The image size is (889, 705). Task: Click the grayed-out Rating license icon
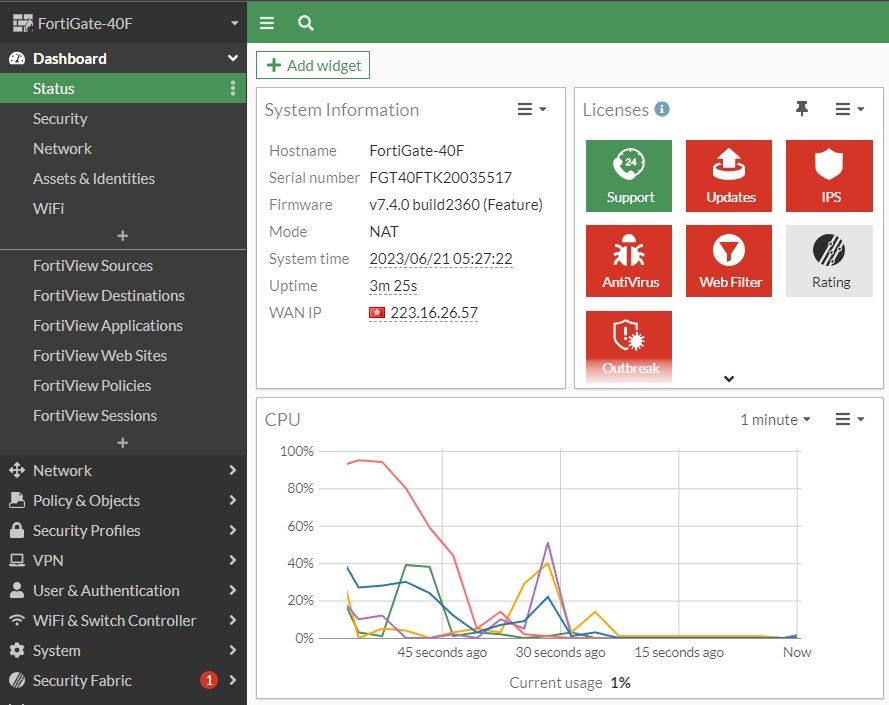point(829,261)
